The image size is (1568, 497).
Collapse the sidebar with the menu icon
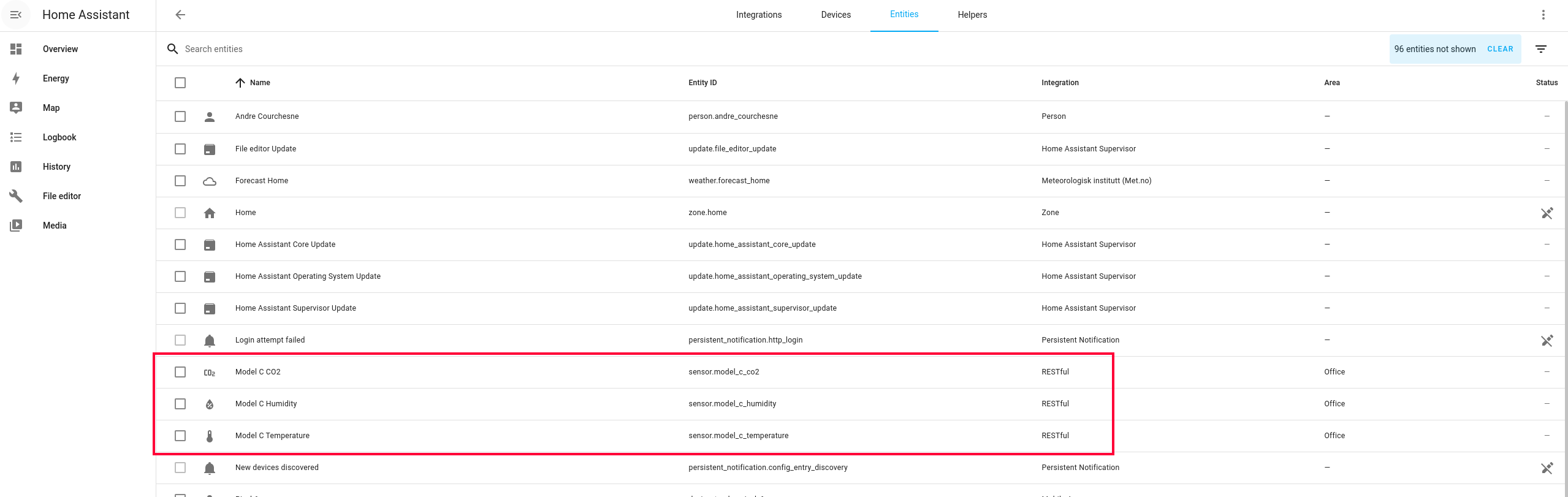pos(16,15)
